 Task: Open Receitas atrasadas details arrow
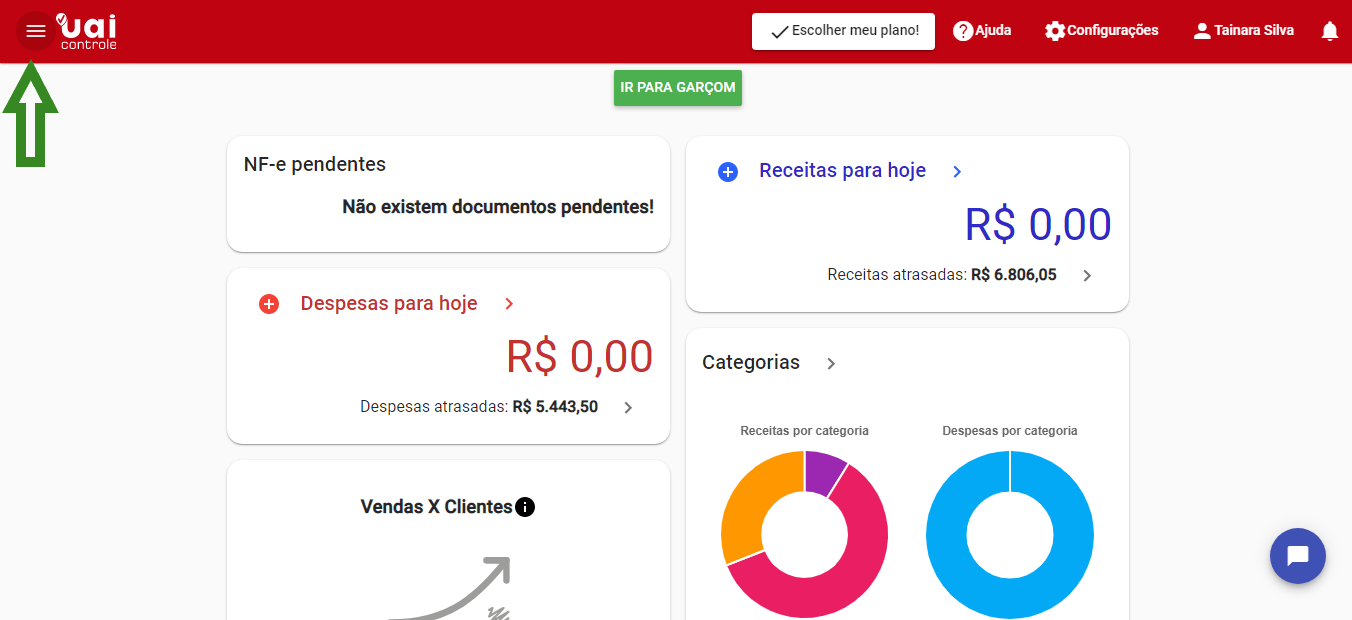pyautogui.click(x=1087, y=276)
